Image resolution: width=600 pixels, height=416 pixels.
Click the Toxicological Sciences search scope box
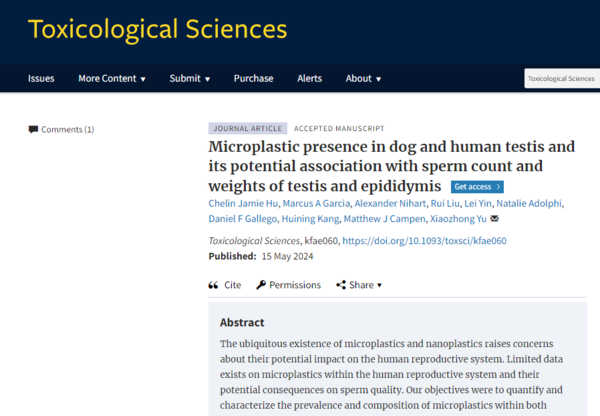(x=560, y=78)
